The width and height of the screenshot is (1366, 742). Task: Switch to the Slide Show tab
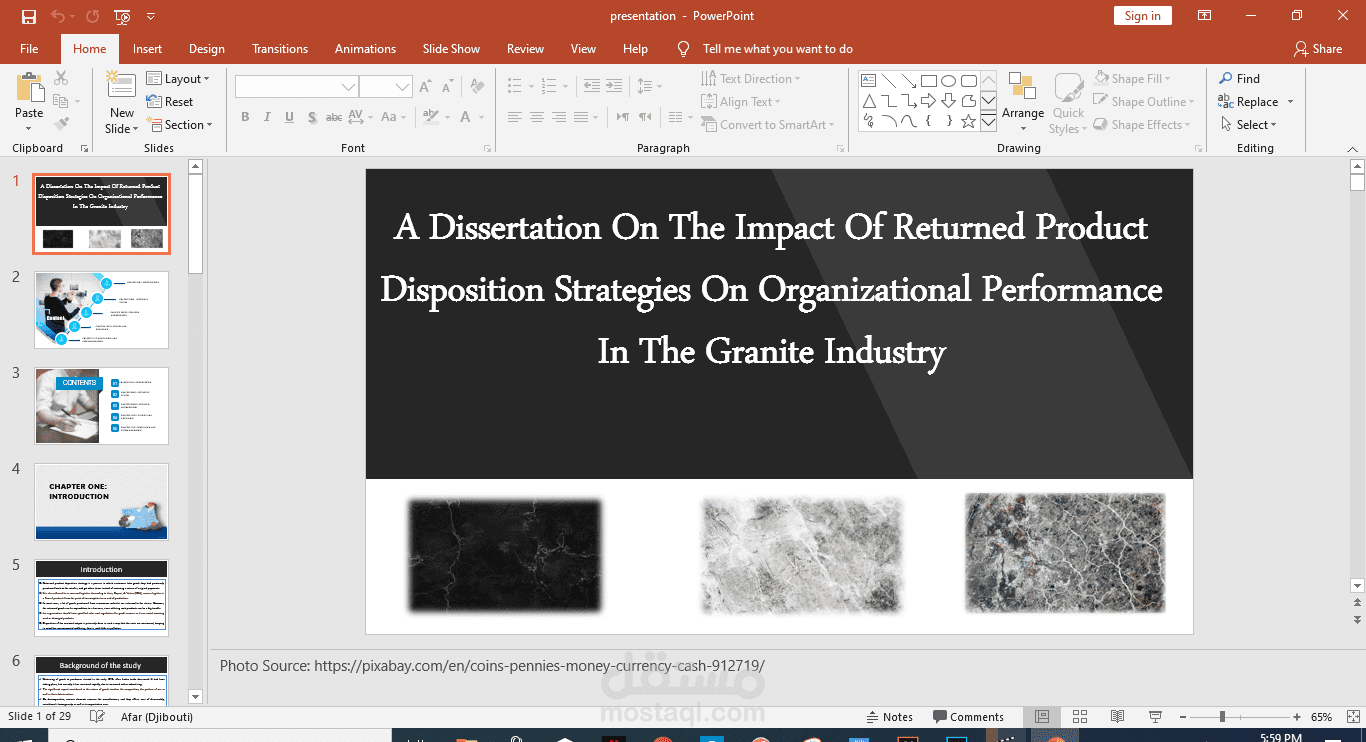click(x=451, y=49)
